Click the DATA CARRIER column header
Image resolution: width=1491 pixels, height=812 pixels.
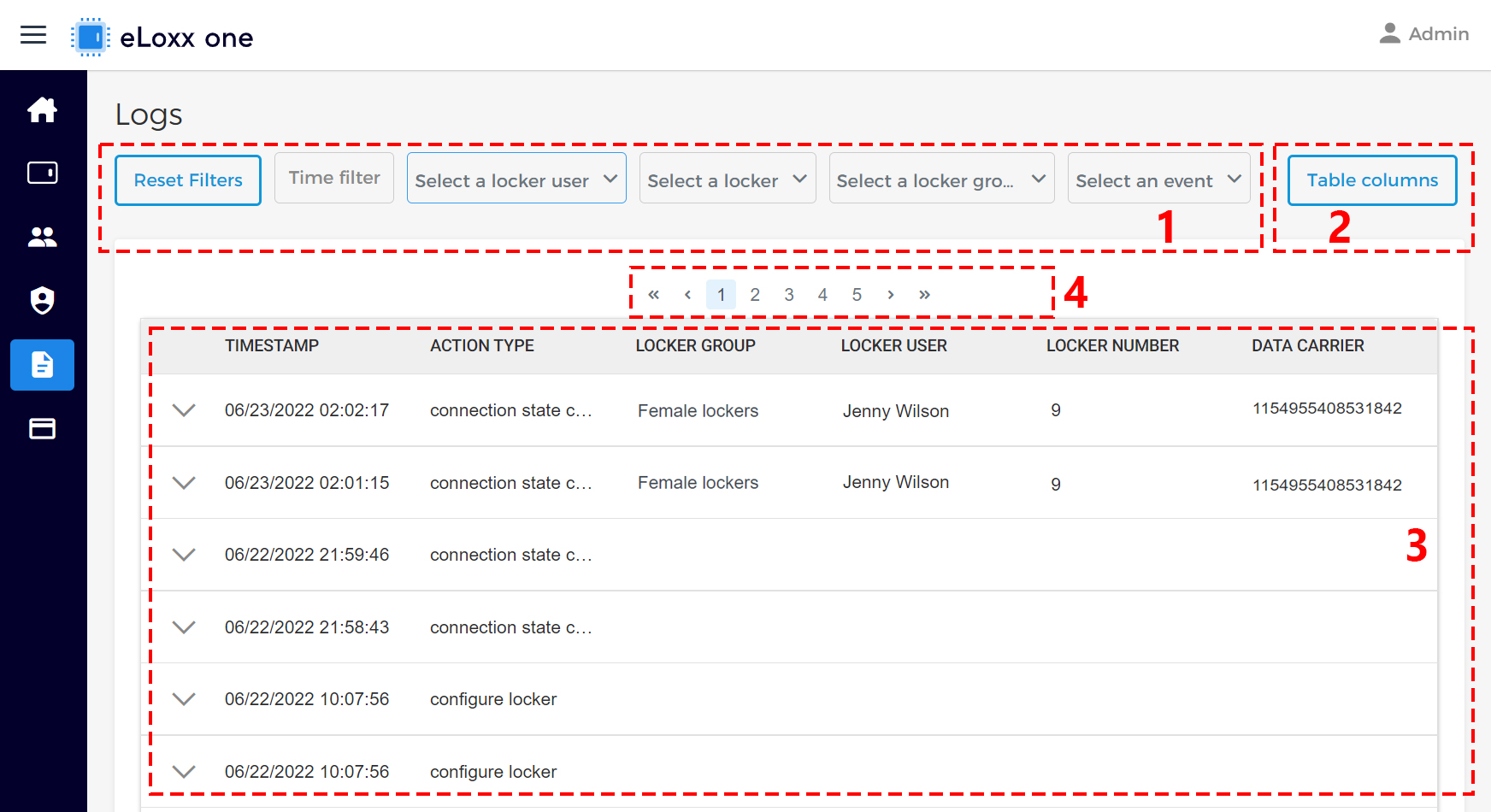[1308, 345]
